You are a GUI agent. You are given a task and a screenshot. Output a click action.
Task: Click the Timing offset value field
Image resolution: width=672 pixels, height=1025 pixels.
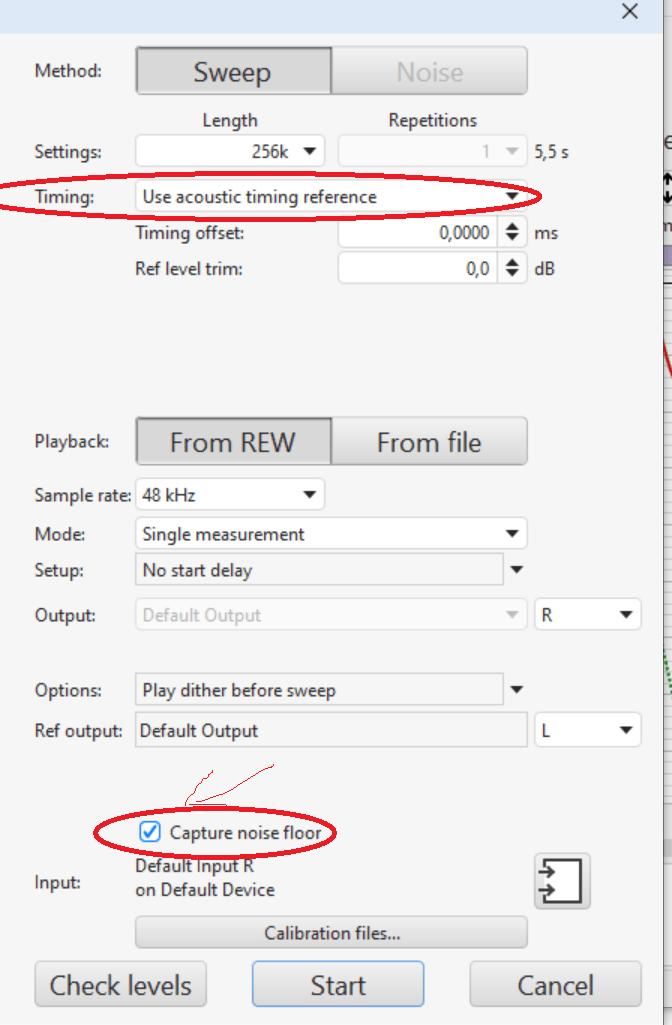point(418,233)
